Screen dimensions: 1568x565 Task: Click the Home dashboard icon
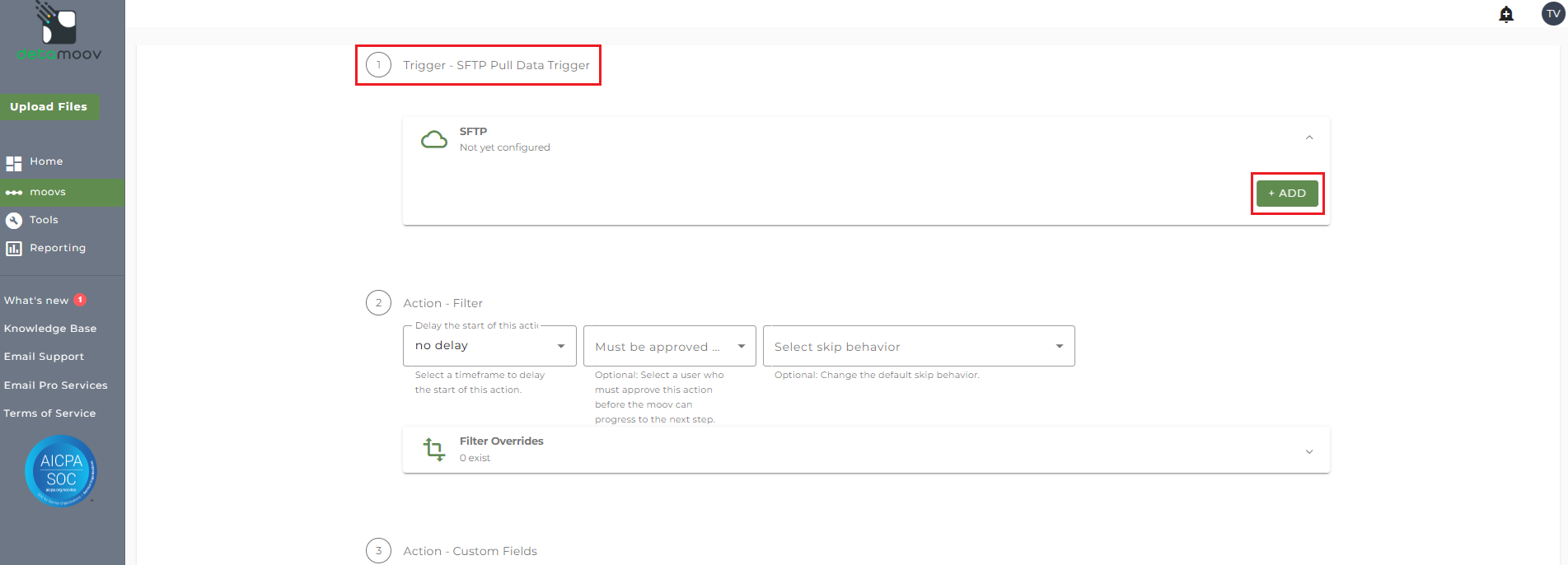point(14,163)
